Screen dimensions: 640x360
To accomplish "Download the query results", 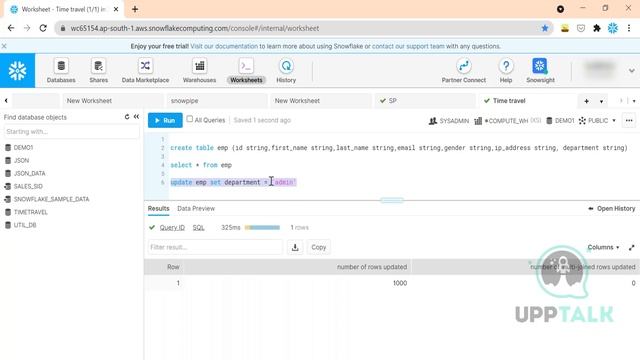I will click(295, 247).
